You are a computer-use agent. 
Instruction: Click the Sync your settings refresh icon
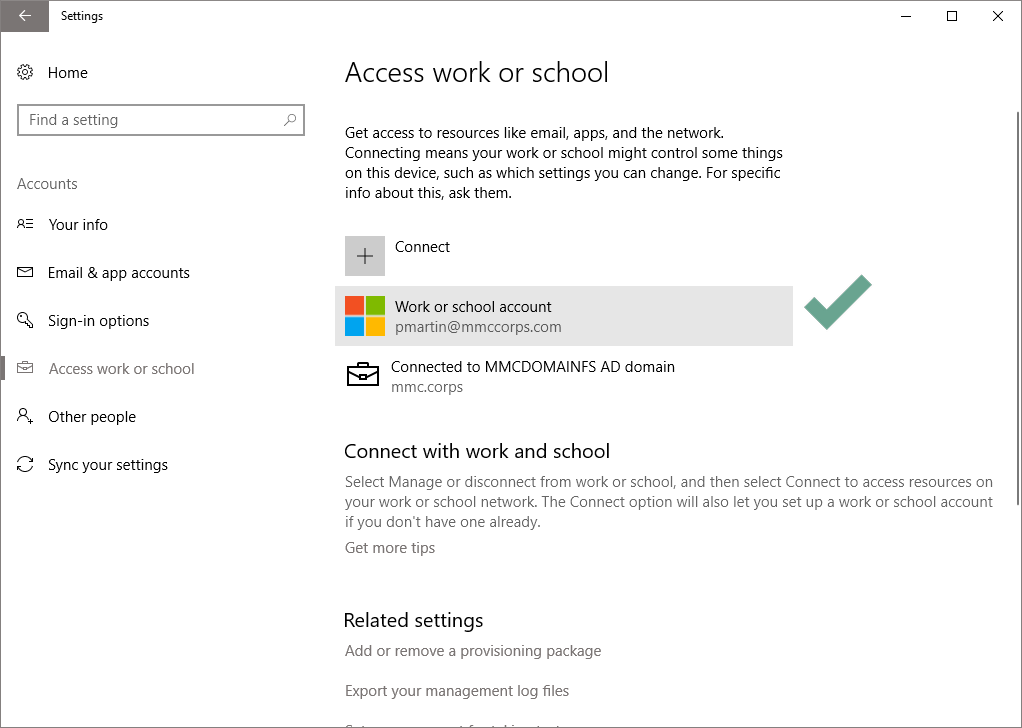[x=24, y=464]
